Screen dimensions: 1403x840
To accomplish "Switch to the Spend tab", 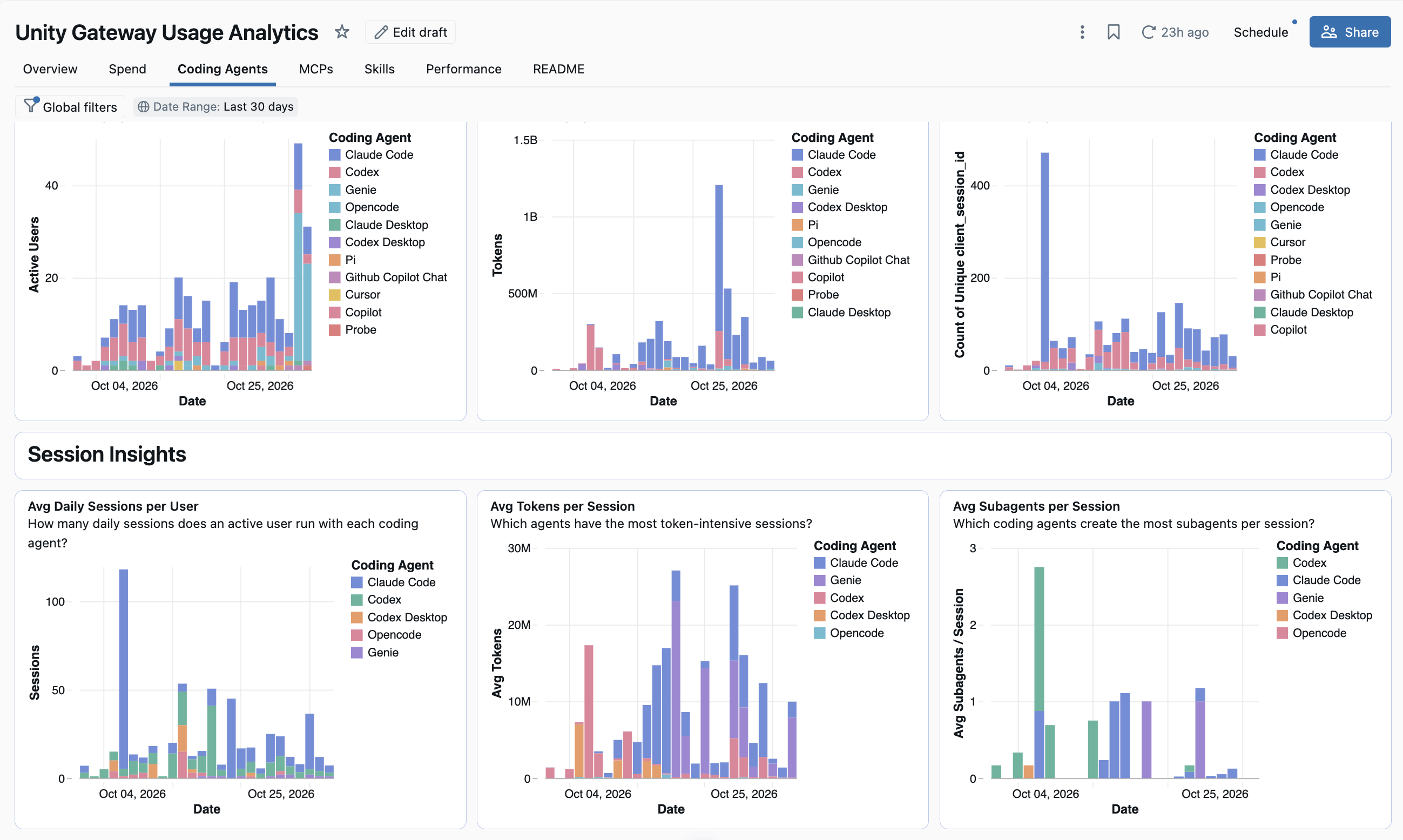I will [127, 69].
